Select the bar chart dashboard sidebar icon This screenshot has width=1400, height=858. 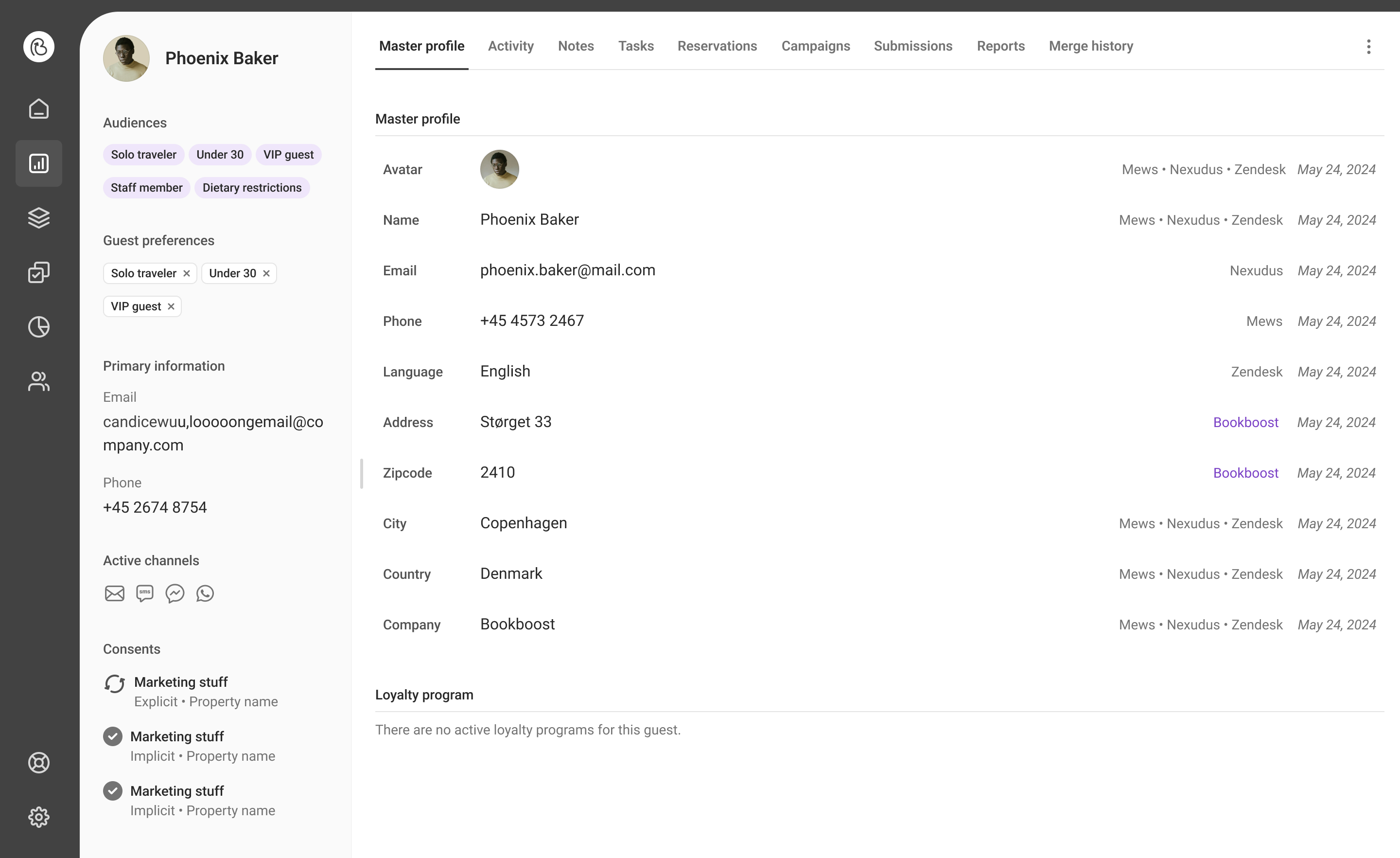(38, 163)
